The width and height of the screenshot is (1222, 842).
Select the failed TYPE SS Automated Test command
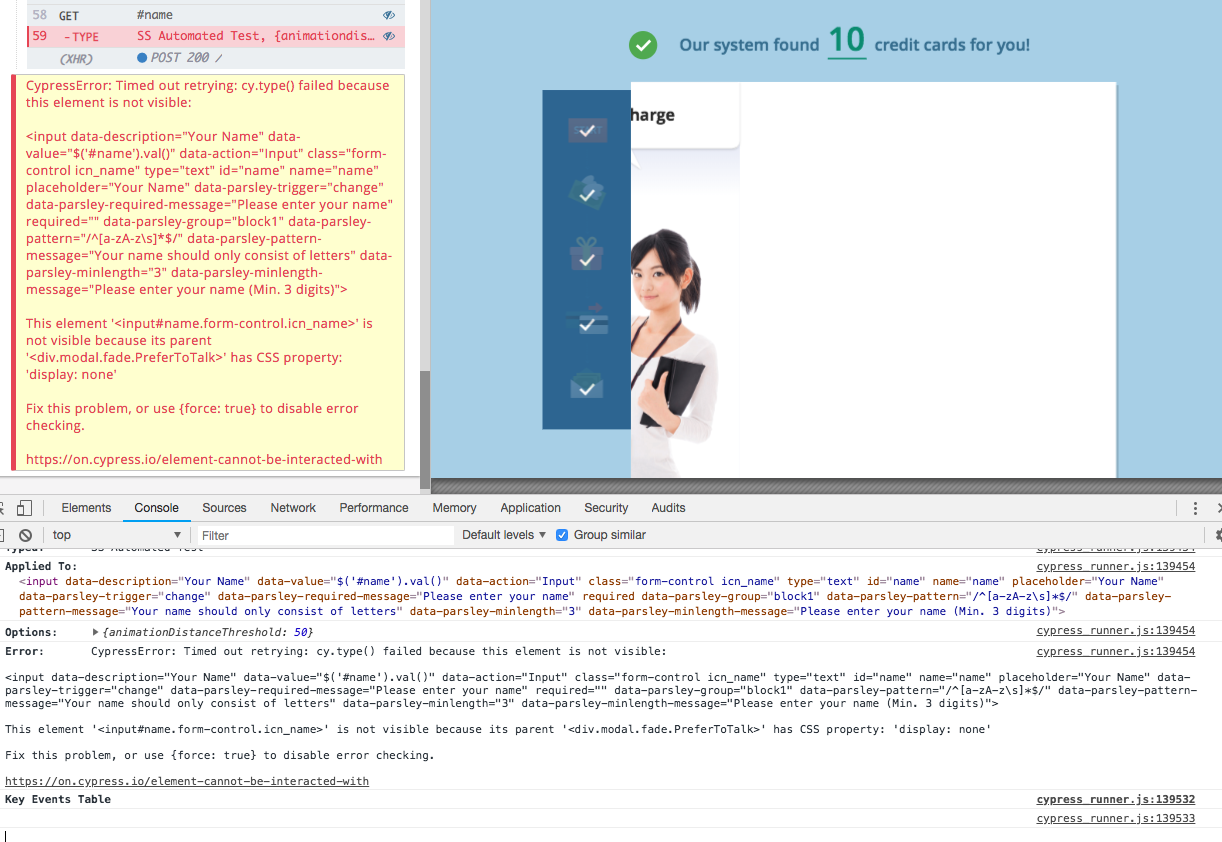215,36
